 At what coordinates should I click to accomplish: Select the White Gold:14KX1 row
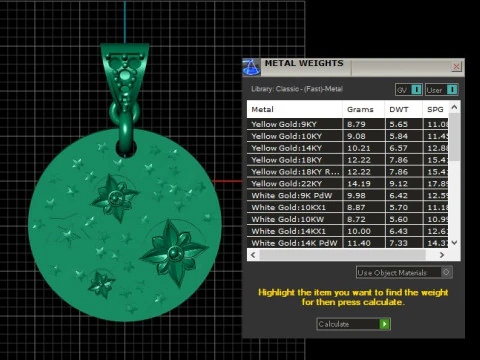(x=348, y=231)
